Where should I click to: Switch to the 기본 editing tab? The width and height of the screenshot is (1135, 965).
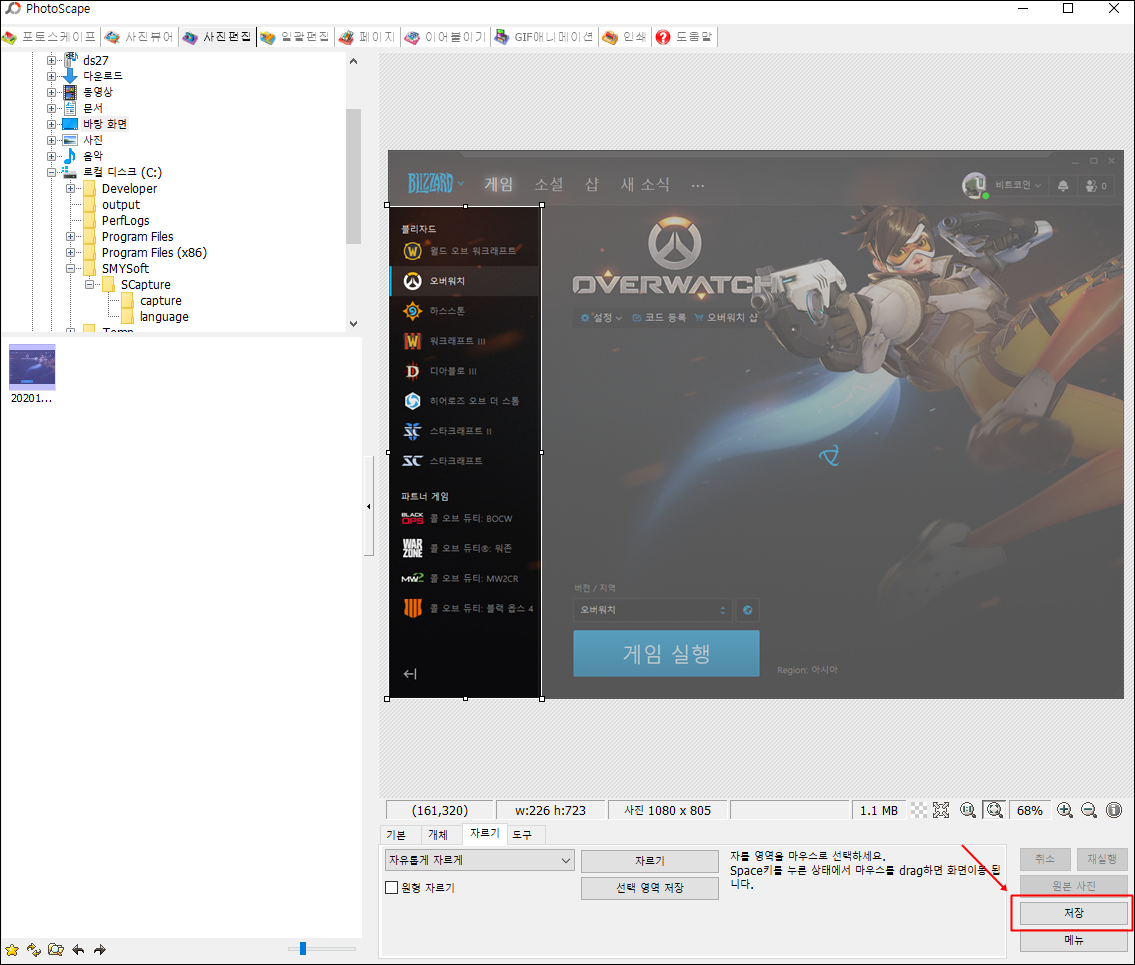click(x=396, y=835)
